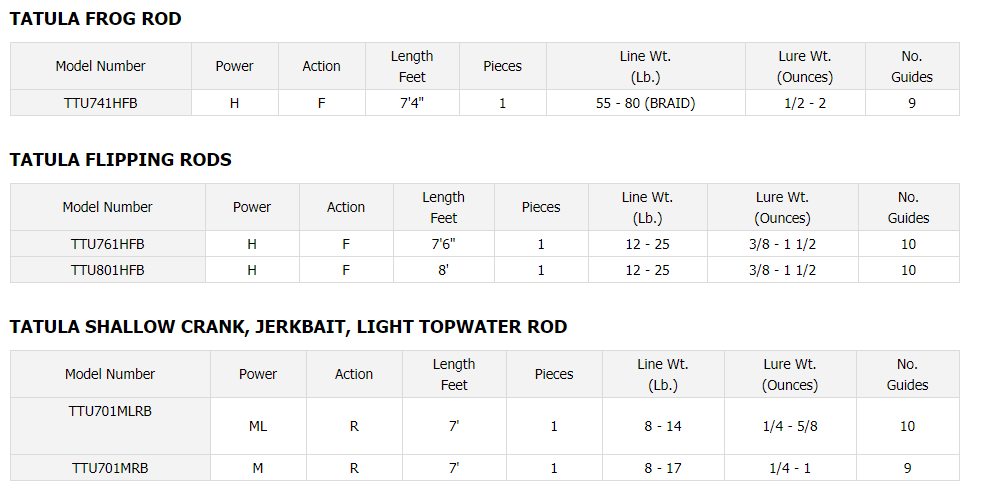This screenshot has height=501, width=996.
Task: Click the 7'6" length cell
Action: pyautogui.click(x=443, y=243)
